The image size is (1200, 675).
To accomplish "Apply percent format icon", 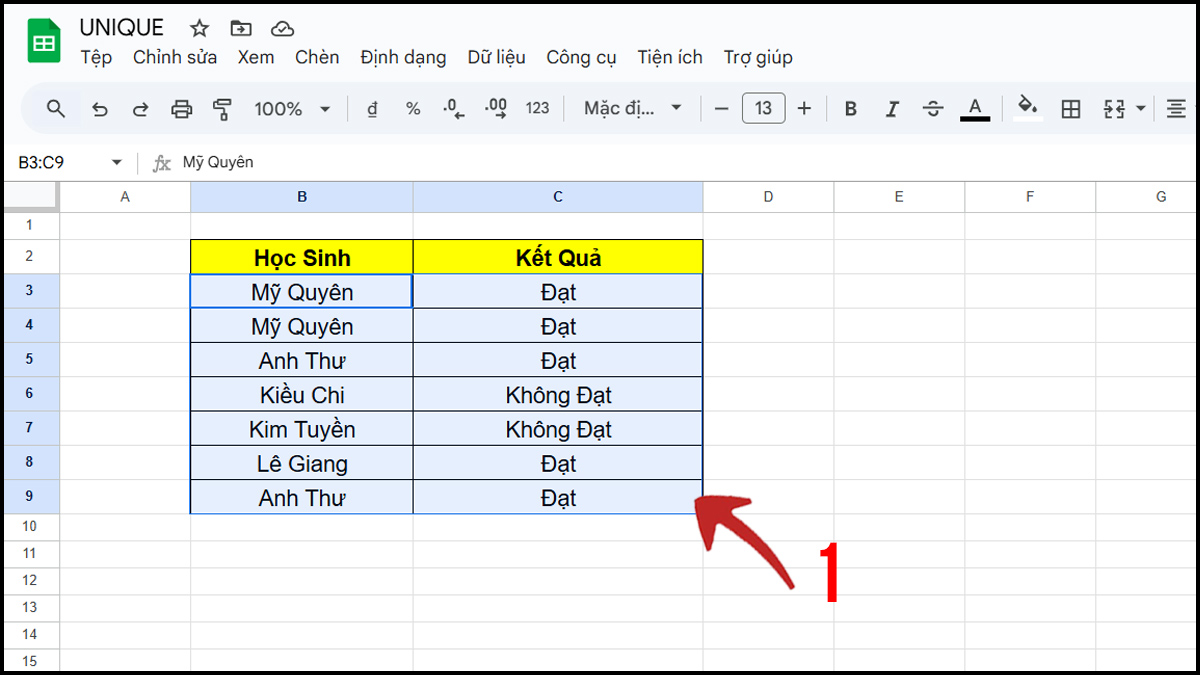I will (413, 108).
